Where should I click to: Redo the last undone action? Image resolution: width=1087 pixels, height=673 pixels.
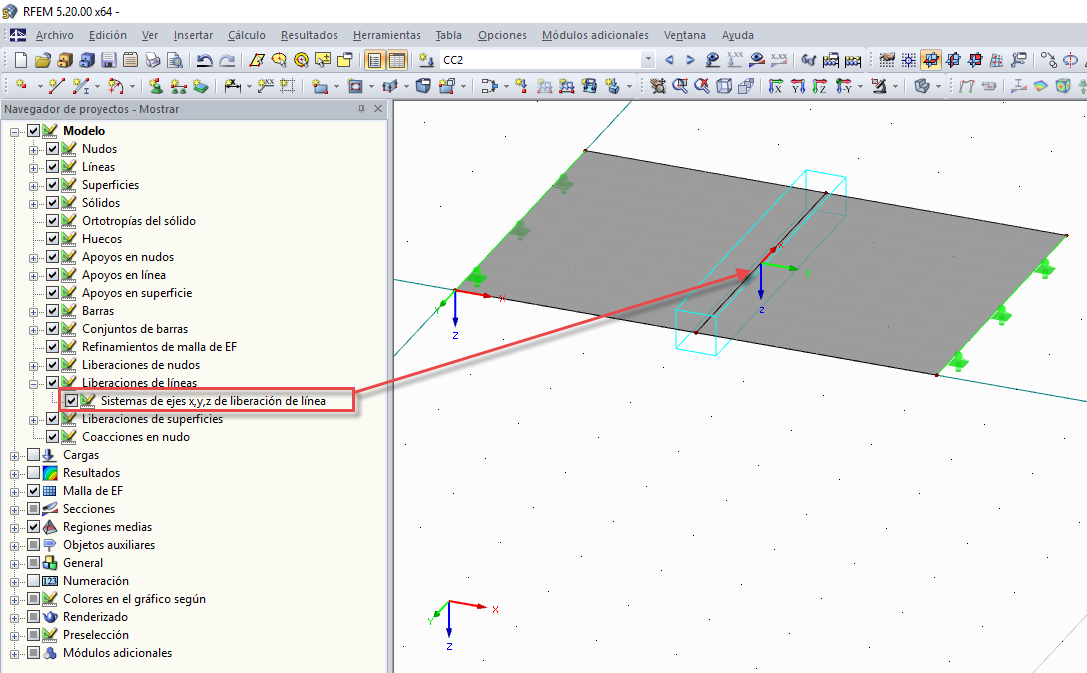click(227, 60)
